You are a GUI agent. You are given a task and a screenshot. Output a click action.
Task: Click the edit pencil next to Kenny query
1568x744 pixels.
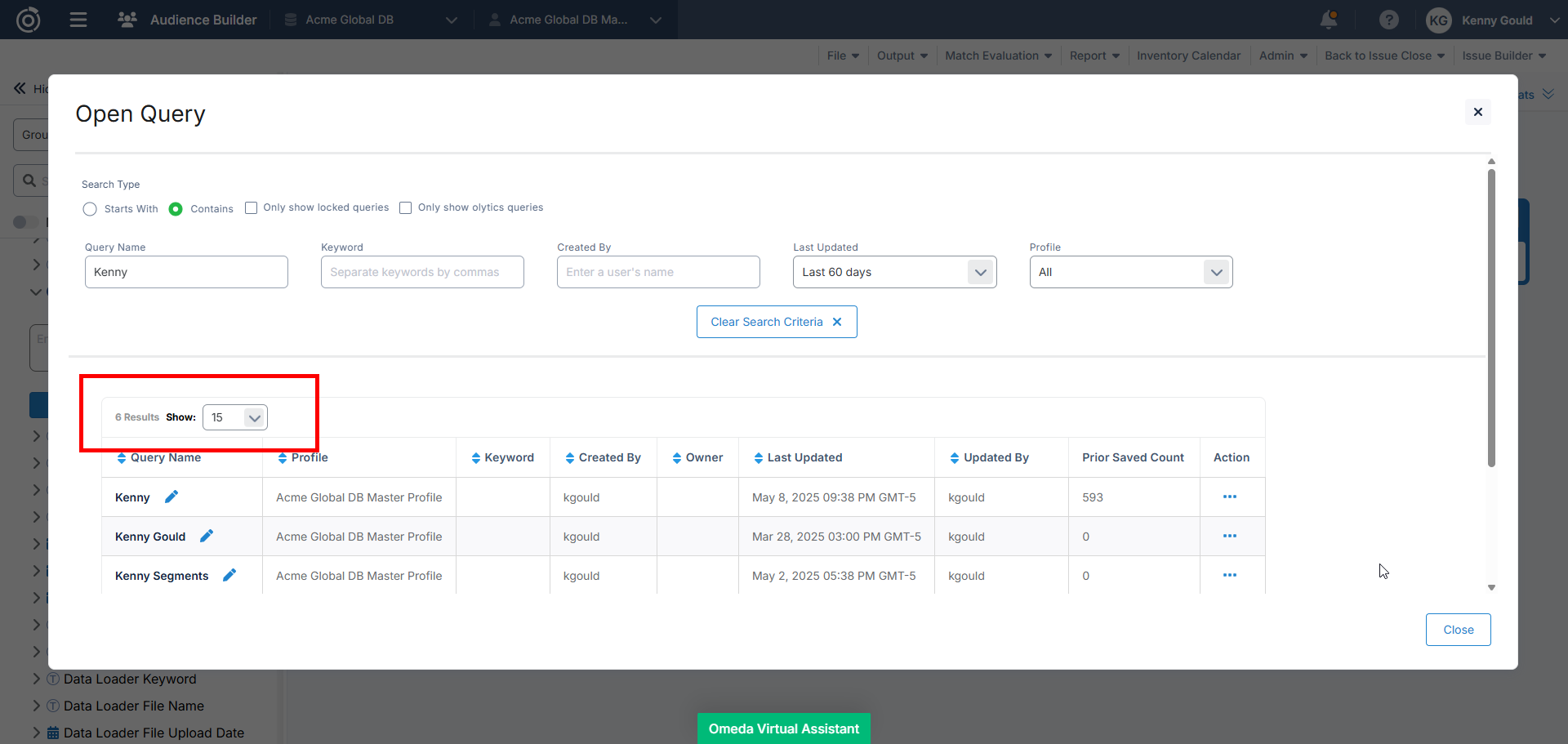(171, 497)
